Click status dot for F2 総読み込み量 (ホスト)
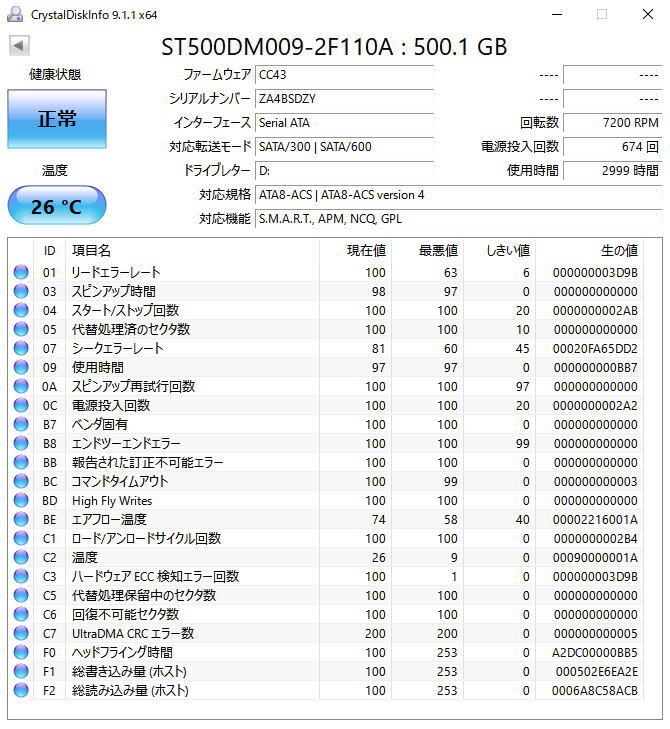The width and height of the screenshot is (670, 729). pyautogui.click(x=21, y=690)
